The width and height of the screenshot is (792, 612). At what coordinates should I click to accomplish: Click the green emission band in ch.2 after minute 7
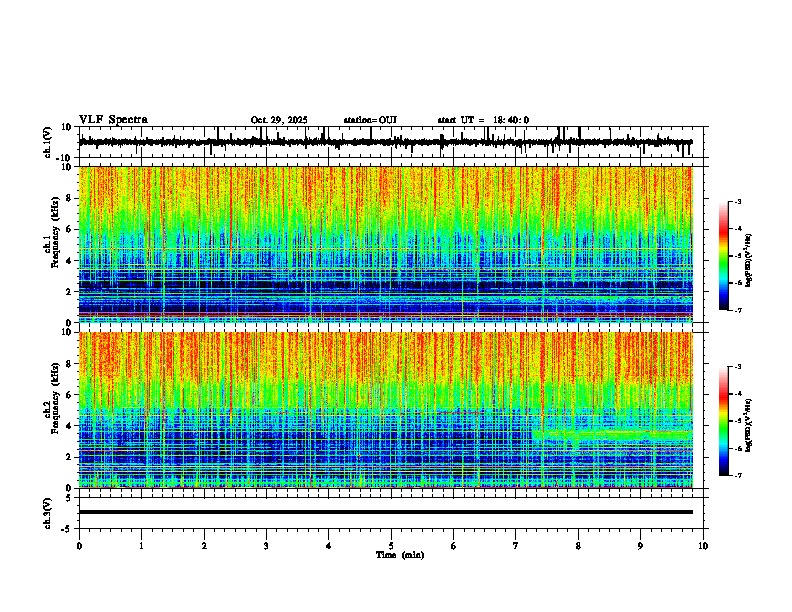pos(612,434)
